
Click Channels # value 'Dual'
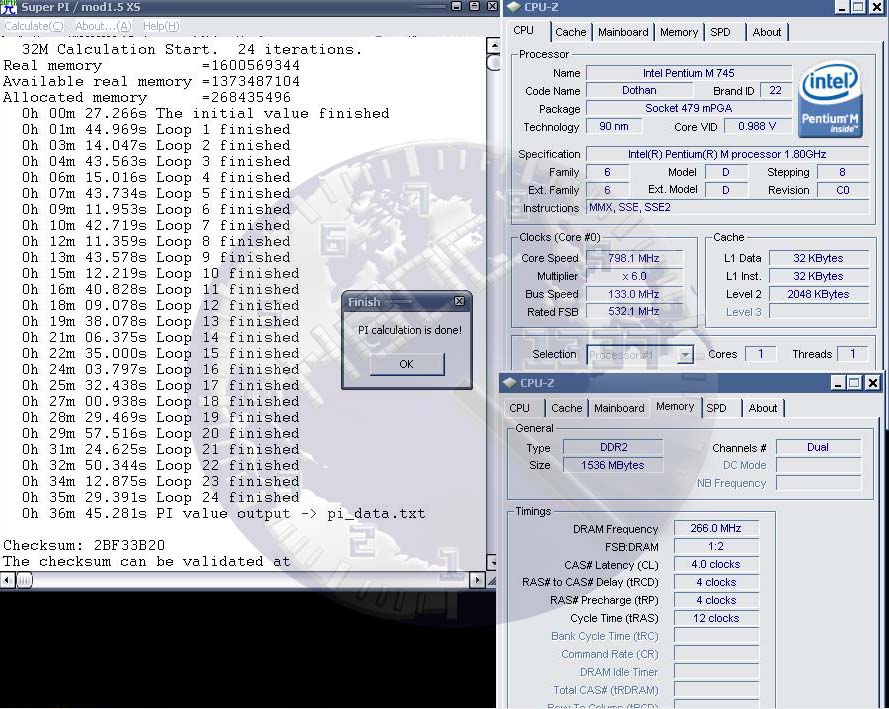pyautogui.click(x=818, y=447)
